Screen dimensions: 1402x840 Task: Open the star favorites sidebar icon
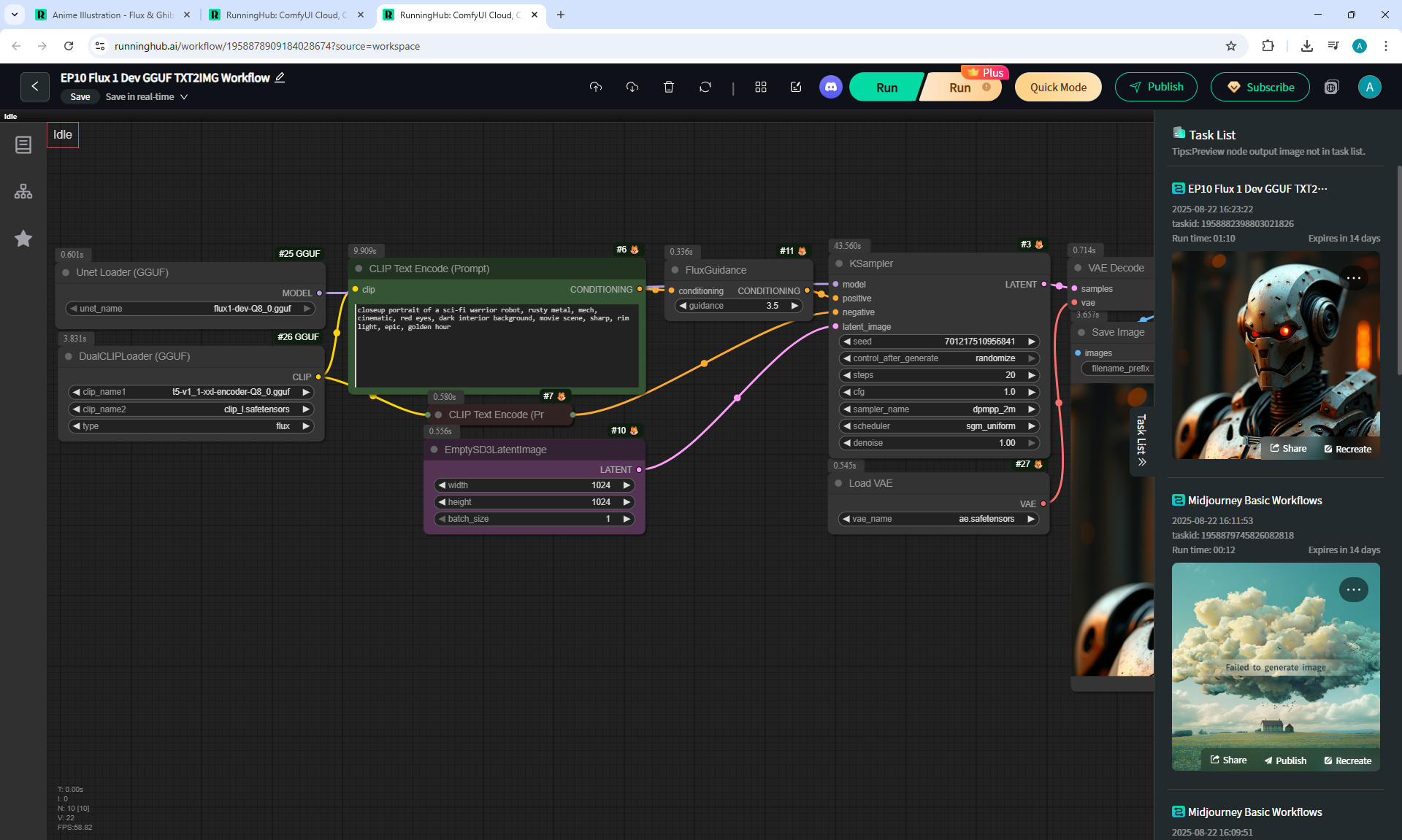[x=23, y=239]
